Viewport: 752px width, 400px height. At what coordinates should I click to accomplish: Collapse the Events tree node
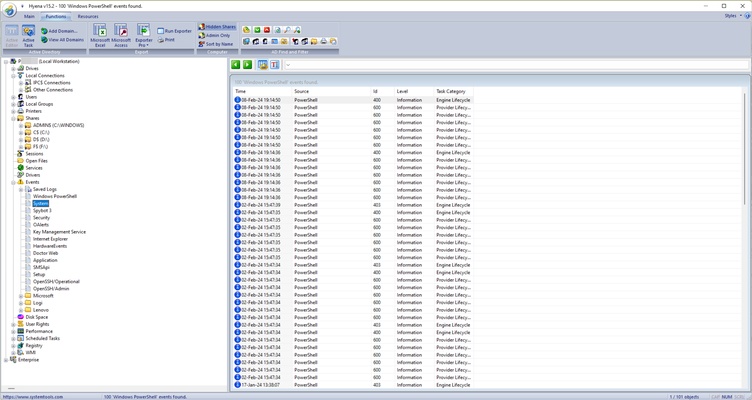[13, 182]
